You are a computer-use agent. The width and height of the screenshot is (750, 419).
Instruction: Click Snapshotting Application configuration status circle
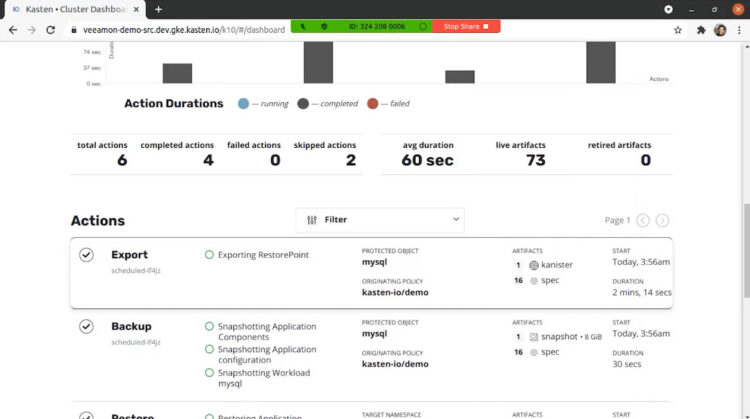tap(209, 349)
